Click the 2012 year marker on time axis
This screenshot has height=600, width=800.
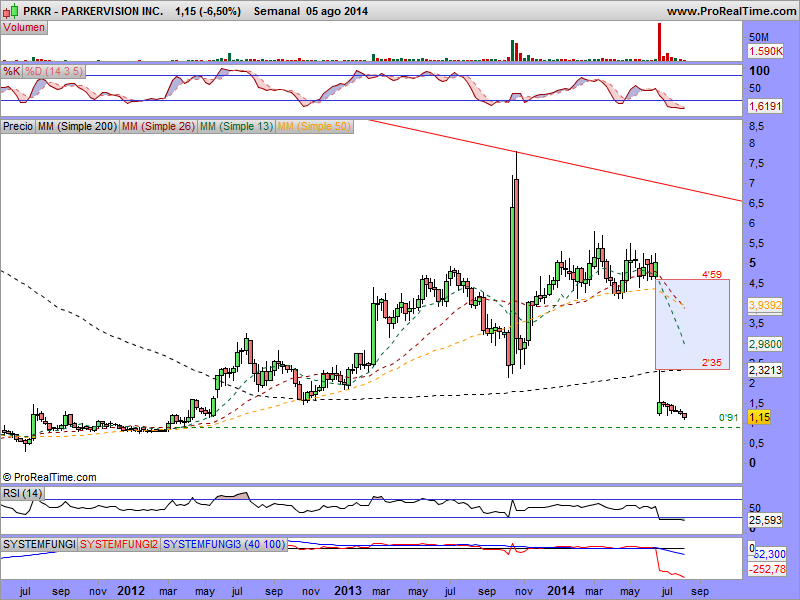131,591
